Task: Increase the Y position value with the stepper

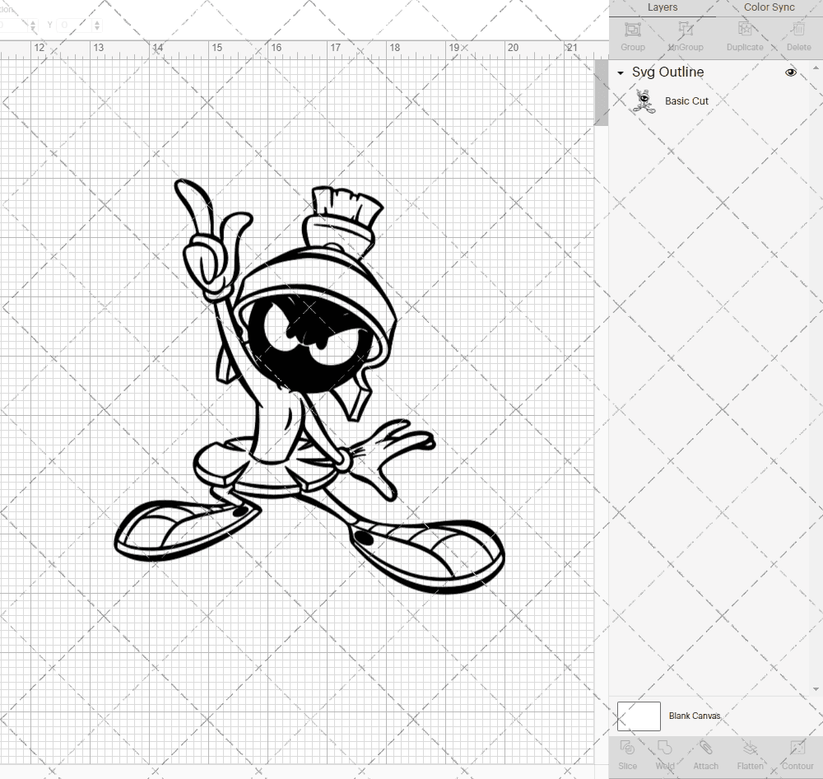Action: pyautogui.click(x=97, y=22)
